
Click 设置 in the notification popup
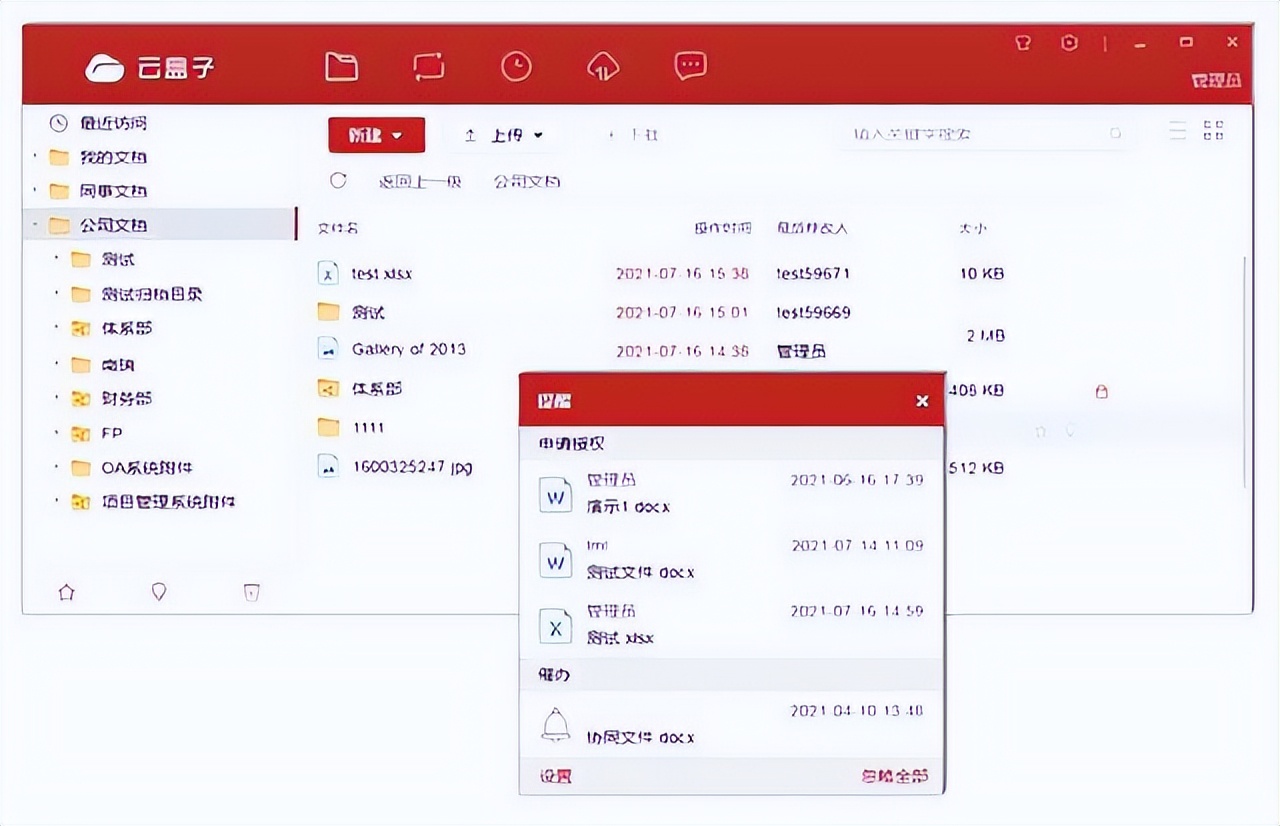(x=553, y=776)
